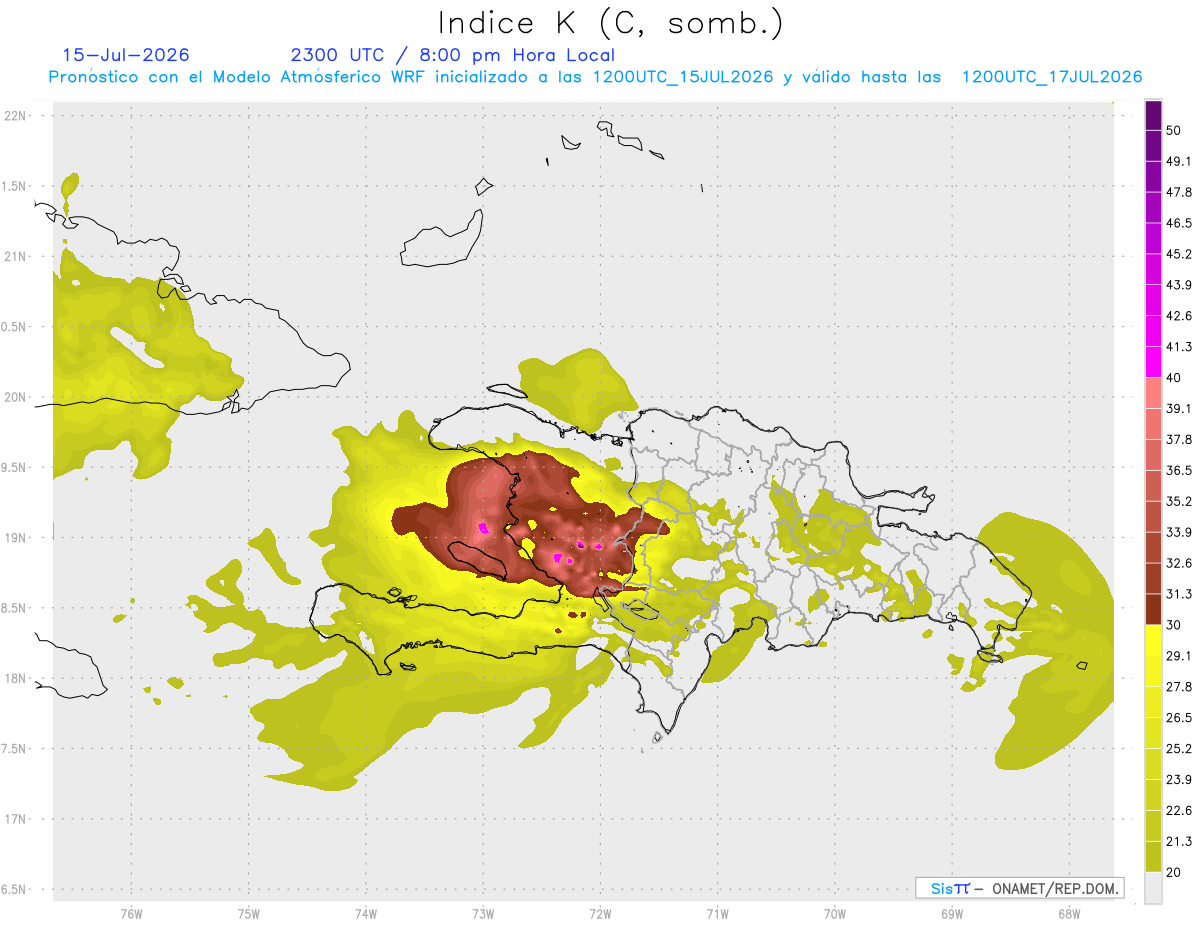Click the "76W" longitude label
This screenshot has width=1200, height=927.
[x=131, y=913]
